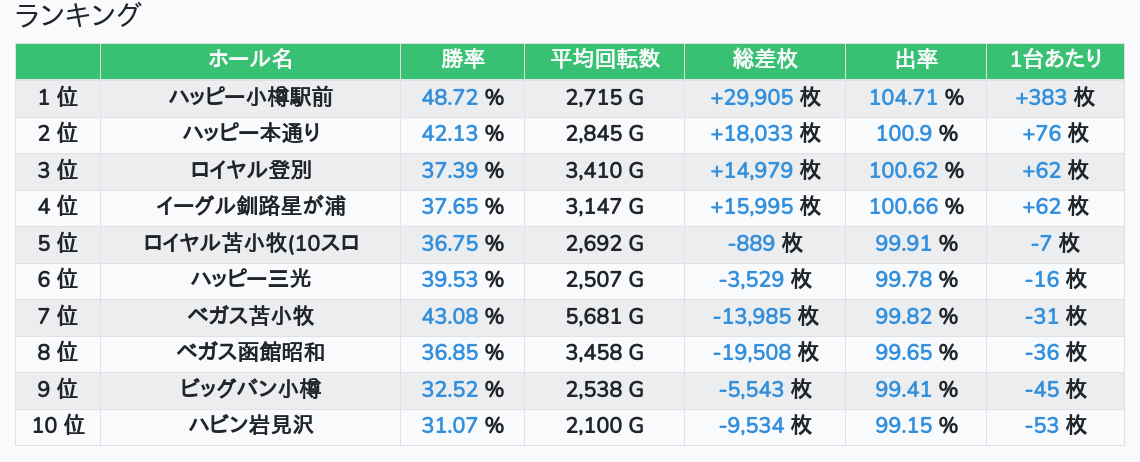Open the ハッピー本通り hall entry
This screenshot has width=1140, height=462.
point(250,134)
